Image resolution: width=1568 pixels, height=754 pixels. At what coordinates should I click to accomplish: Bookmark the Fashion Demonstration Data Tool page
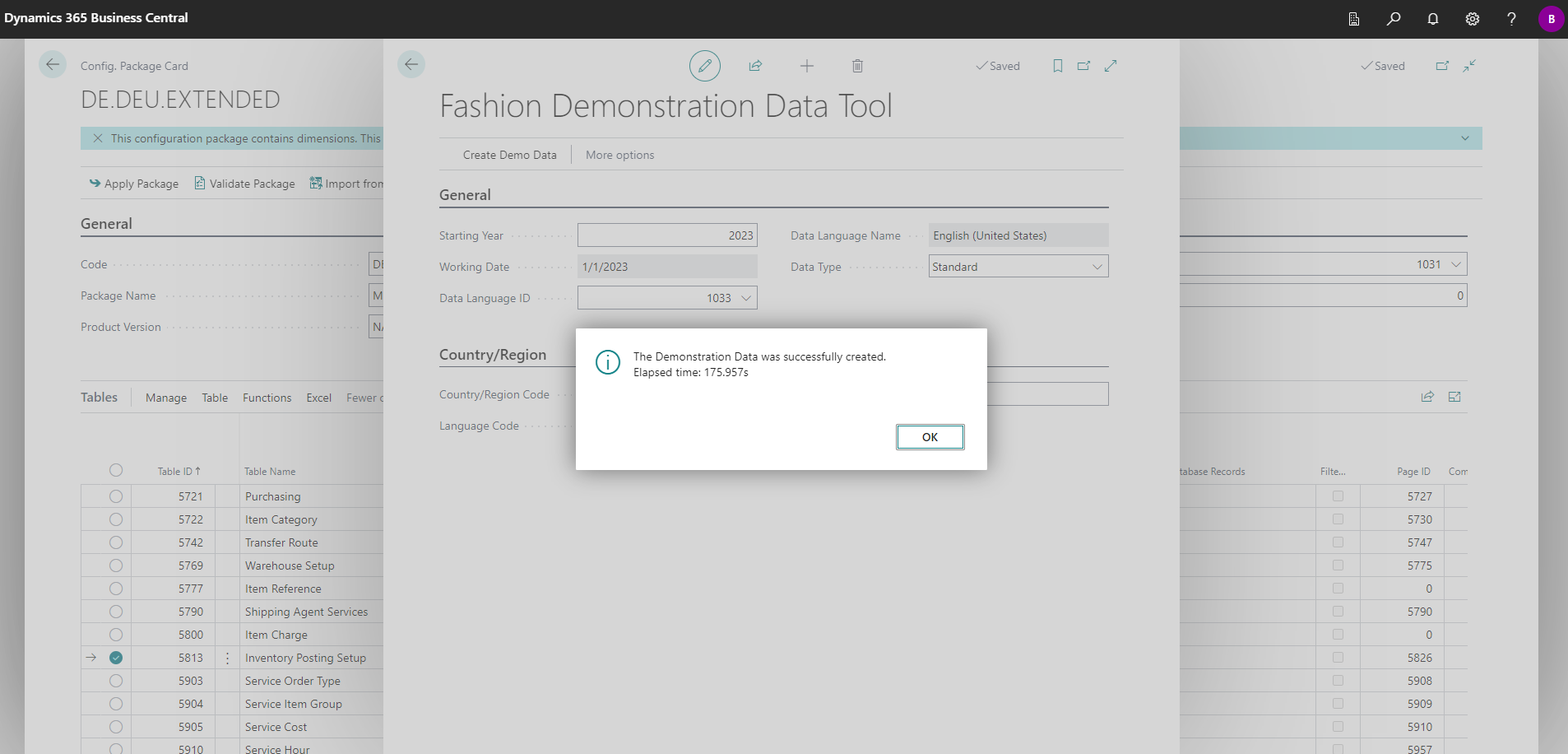point(1056,66)
